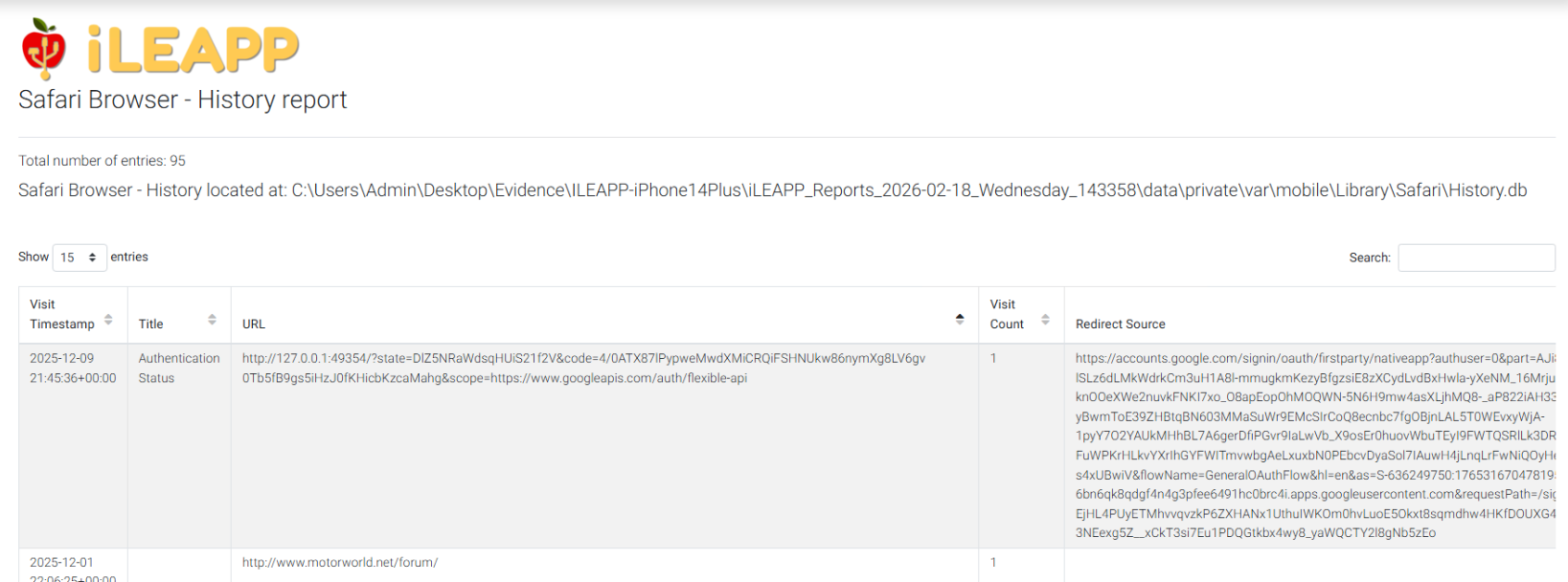Focus the Search input field
This screenshot has width=1568, height=582.
pos(1475,257)
